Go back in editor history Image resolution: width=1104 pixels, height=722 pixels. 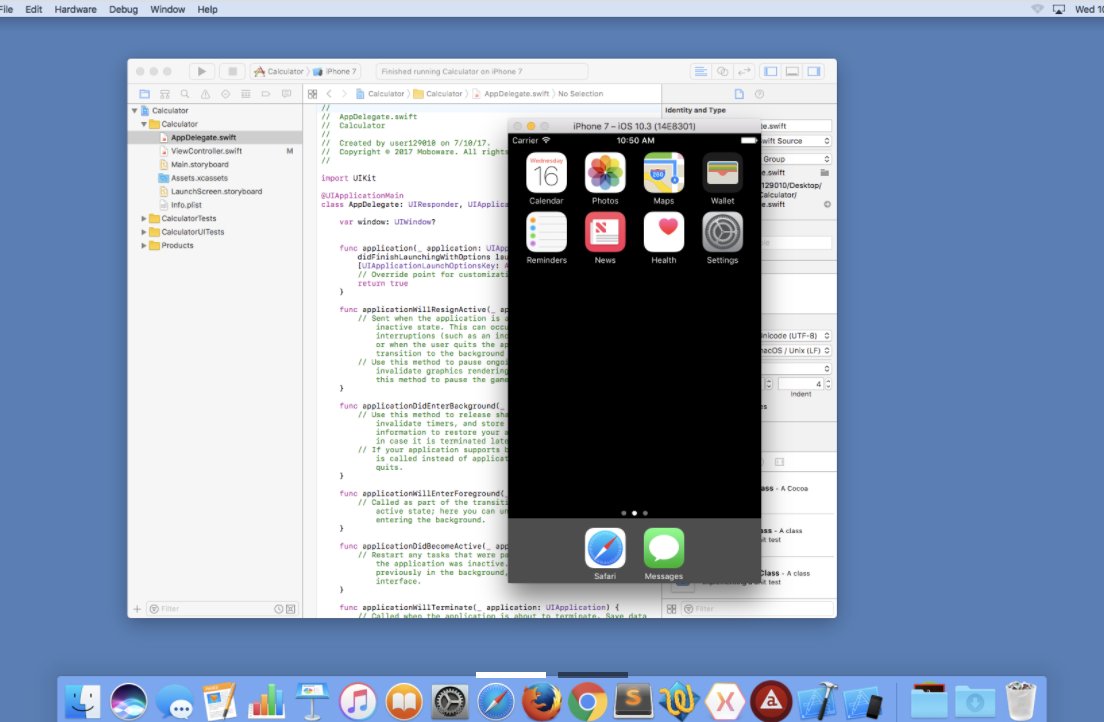coord(329,94)
